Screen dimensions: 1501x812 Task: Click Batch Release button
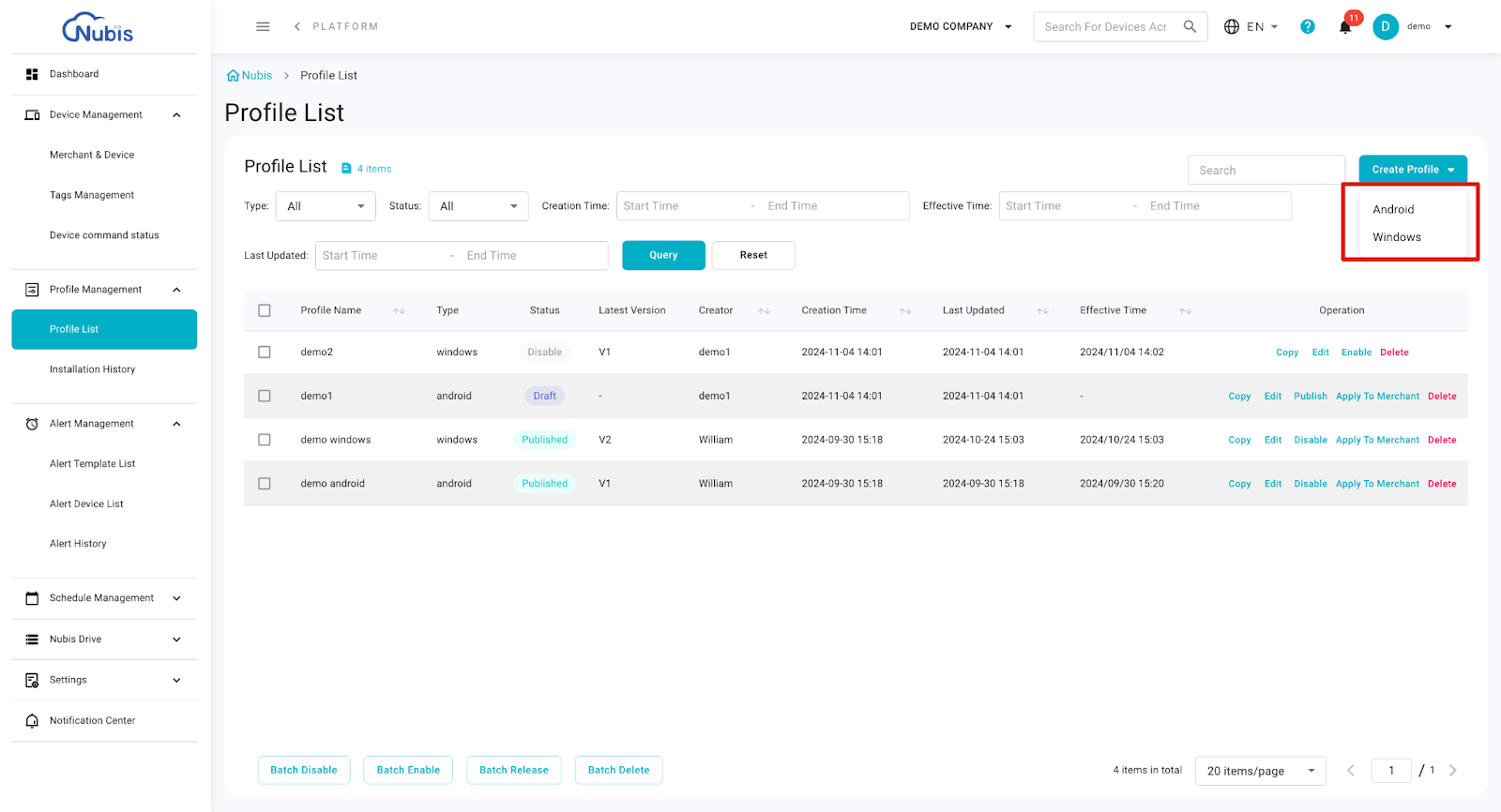[514, 771]
